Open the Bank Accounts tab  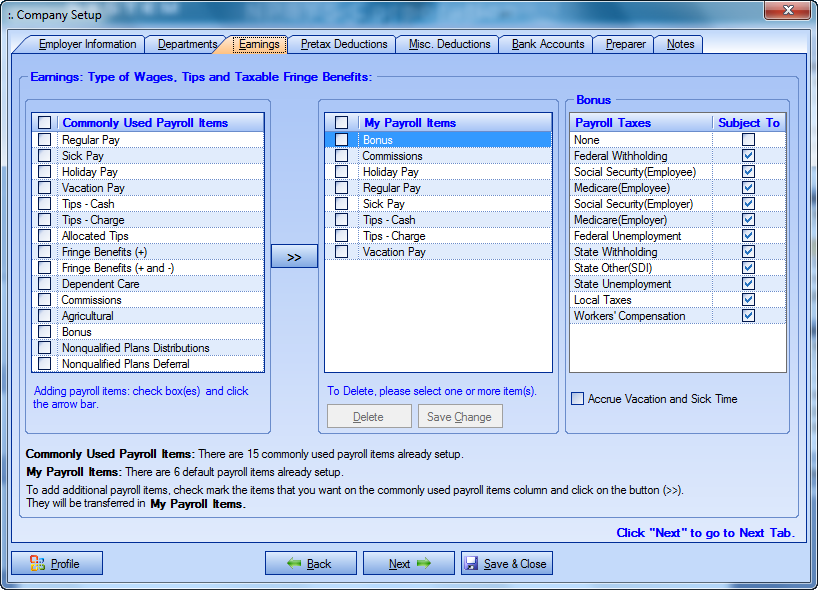tap(547, 44)
